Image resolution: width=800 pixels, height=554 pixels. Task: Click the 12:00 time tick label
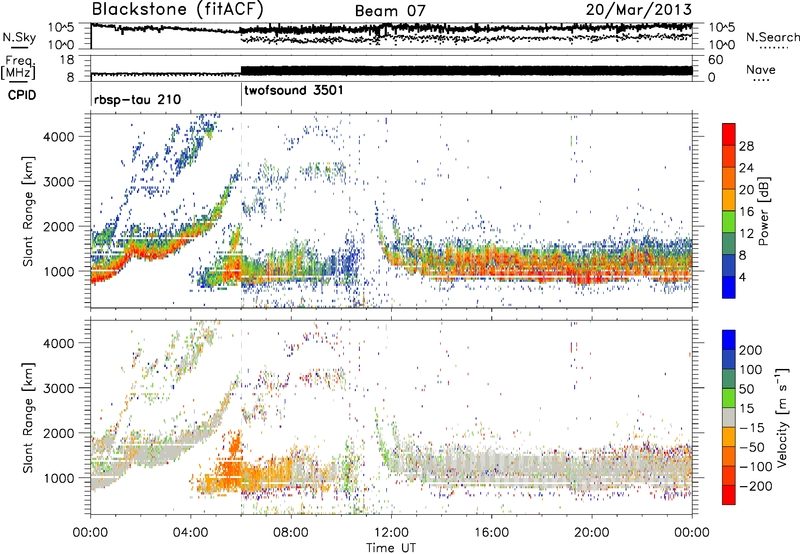tap(391, 533)
